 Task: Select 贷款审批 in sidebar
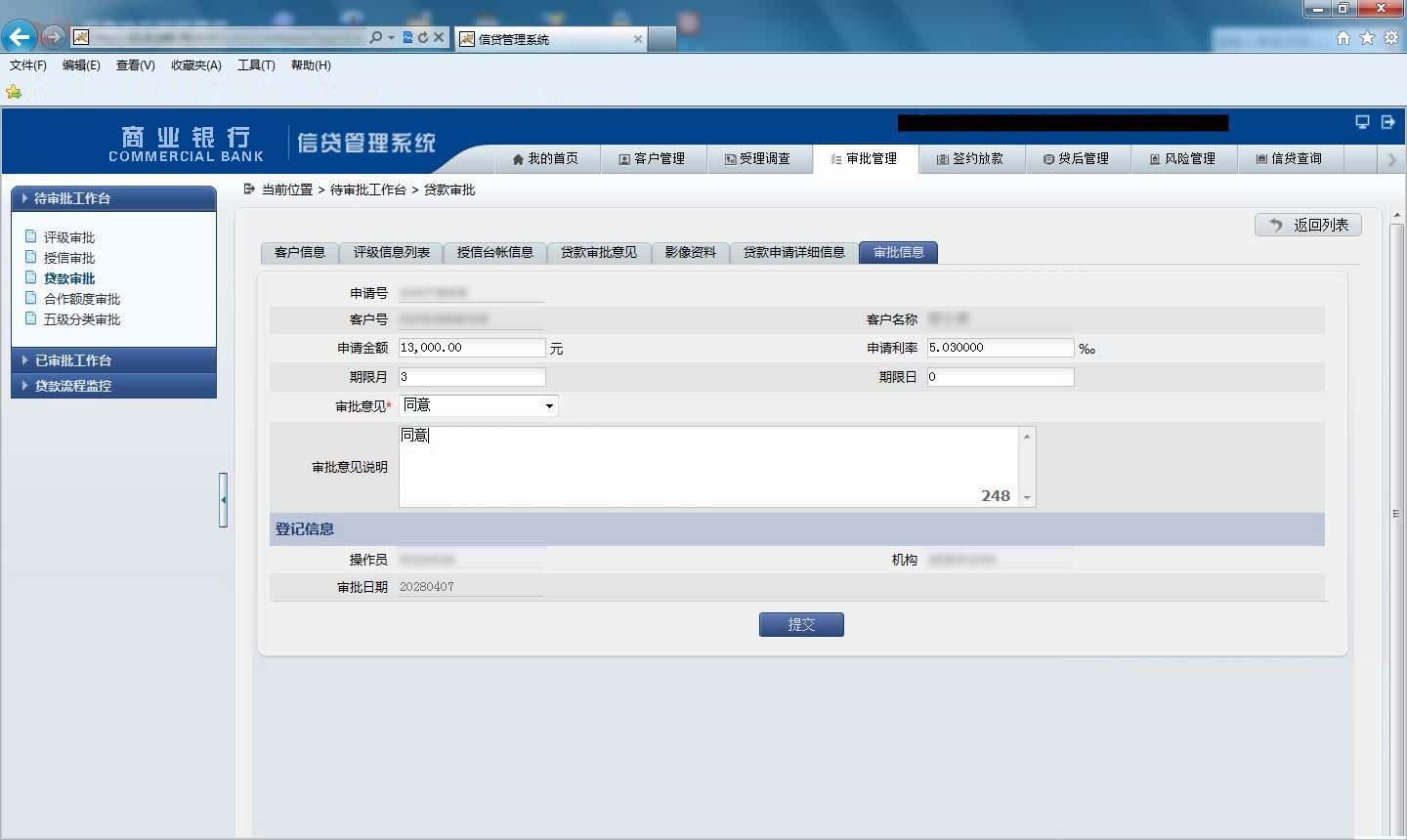point(68,278)
